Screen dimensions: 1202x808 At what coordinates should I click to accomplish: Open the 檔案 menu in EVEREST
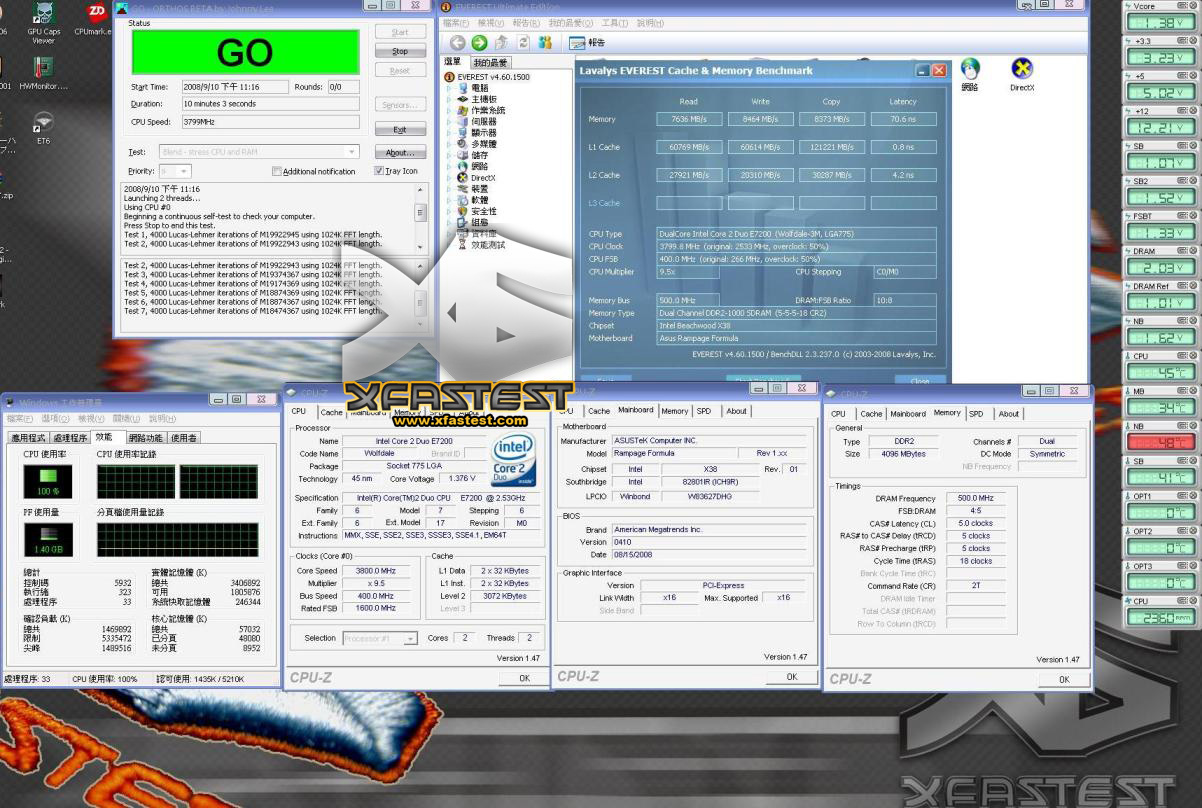tap(455, 23)
